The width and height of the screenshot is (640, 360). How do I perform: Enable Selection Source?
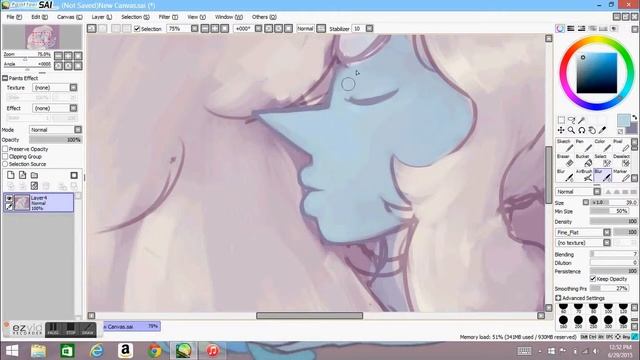[x=5, y=164]
